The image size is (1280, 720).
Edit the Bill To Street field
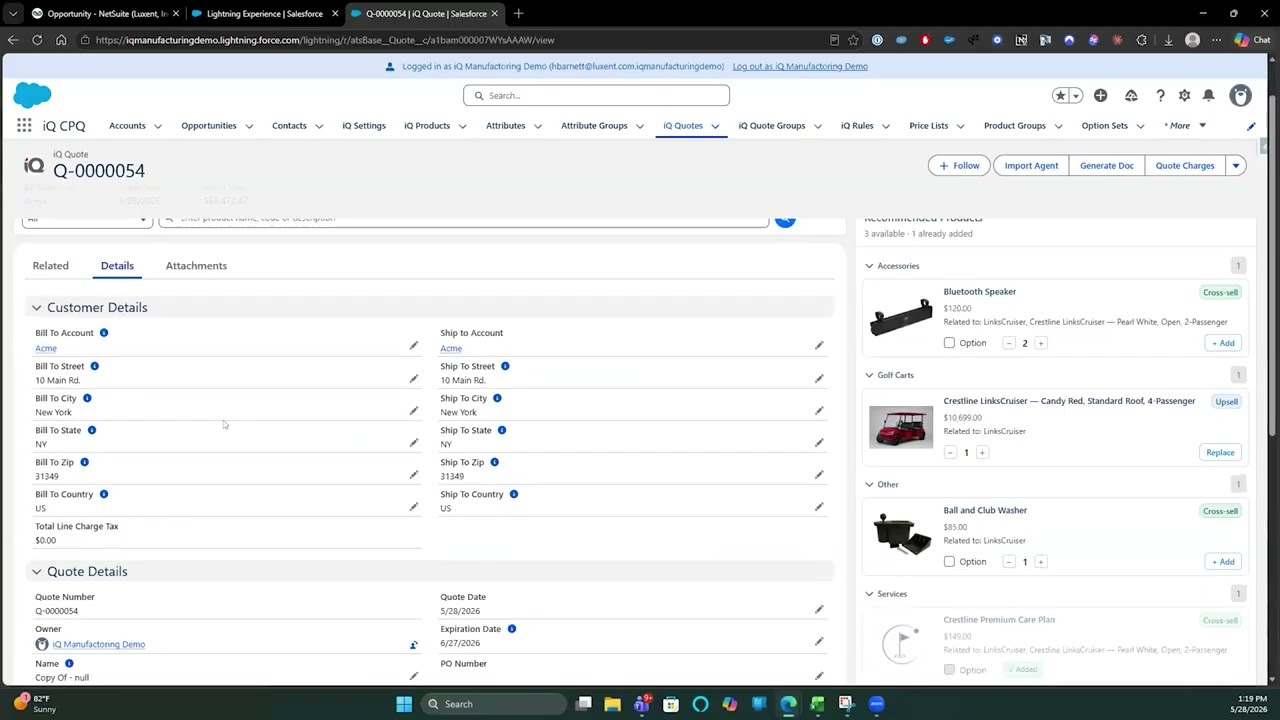point(414,379)
